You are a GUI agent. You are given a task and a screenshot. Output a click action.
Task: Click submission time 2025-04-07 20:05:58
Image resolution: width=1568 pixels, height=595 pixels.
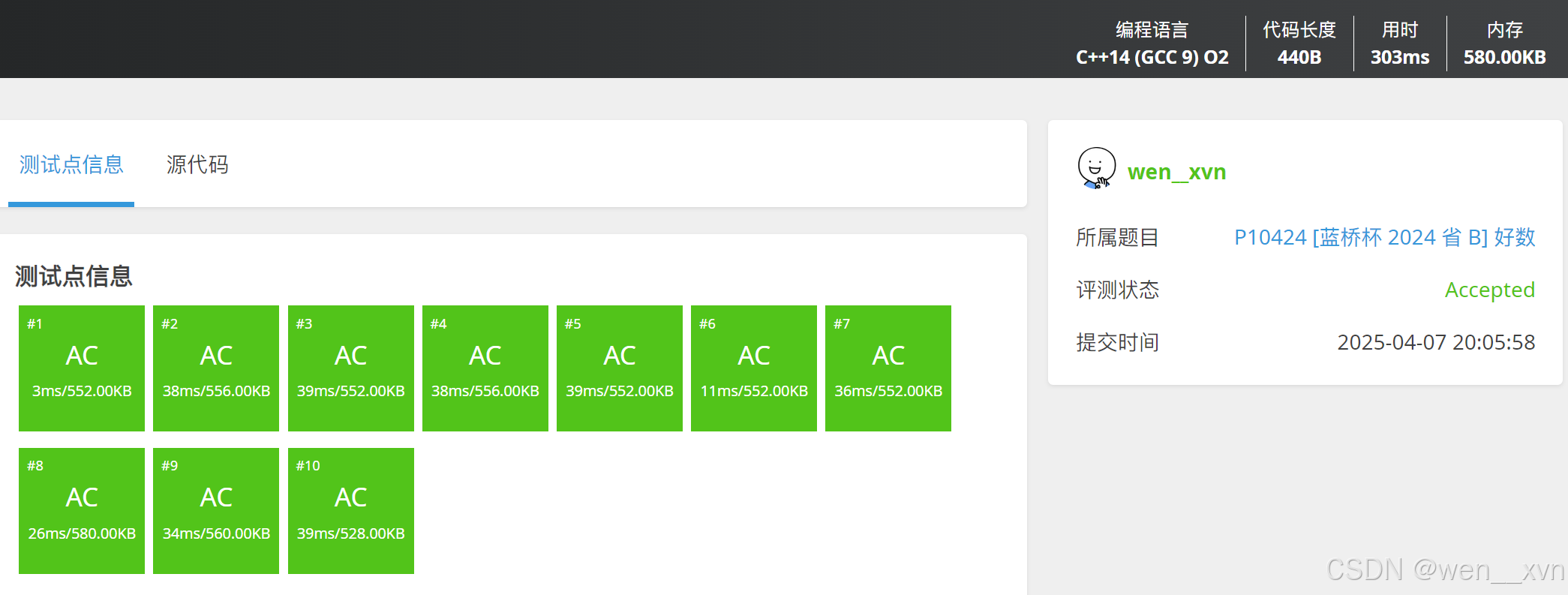[x=1436, y=342]
